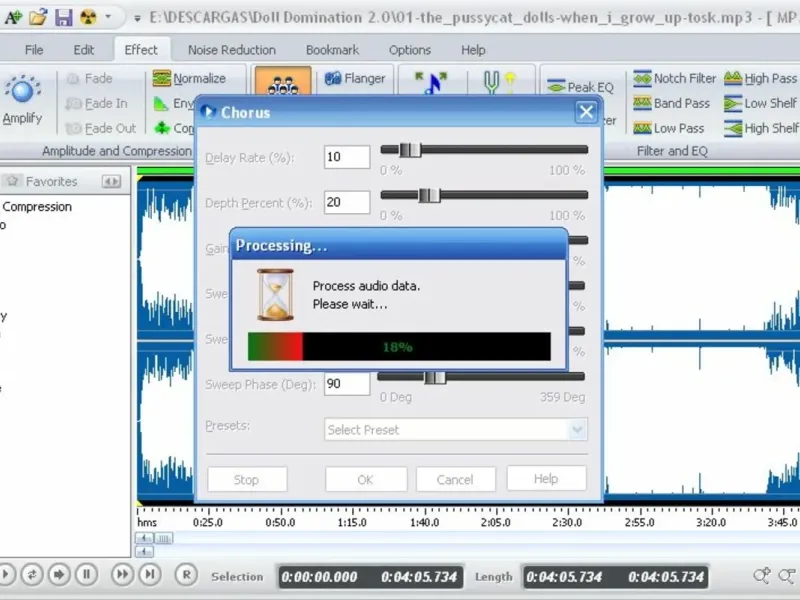Click the burn disc icon
Image resolution: width=800 pixels, height=600 pixels.
pyautogui.click(x=88, y=17)
